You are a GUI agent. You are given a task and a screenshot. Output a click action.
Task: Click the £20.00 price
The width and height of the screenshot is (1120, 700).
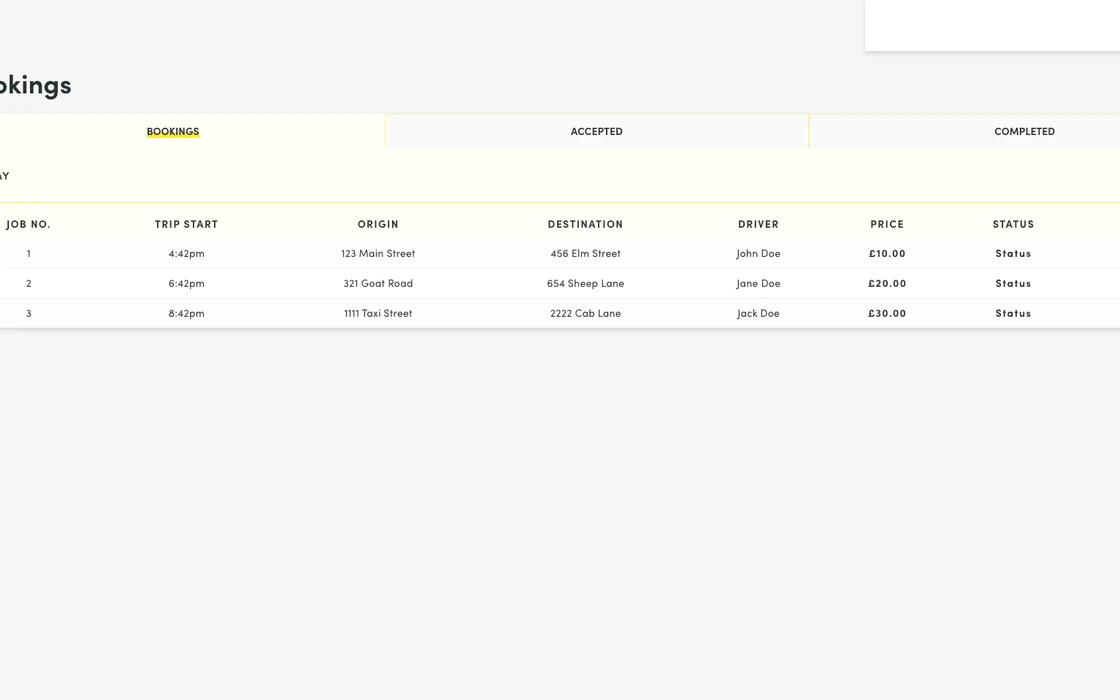(887, 284)
